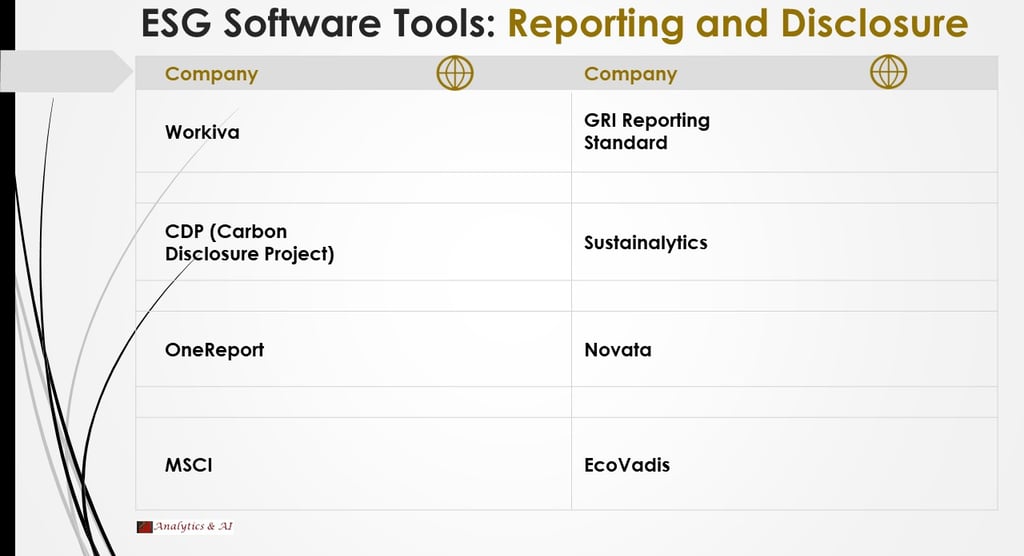The width and height of the screenshot is (1024, 556).
Task: Click the 'Reporting and Disclosure' title text
Action: coord(737,23)
